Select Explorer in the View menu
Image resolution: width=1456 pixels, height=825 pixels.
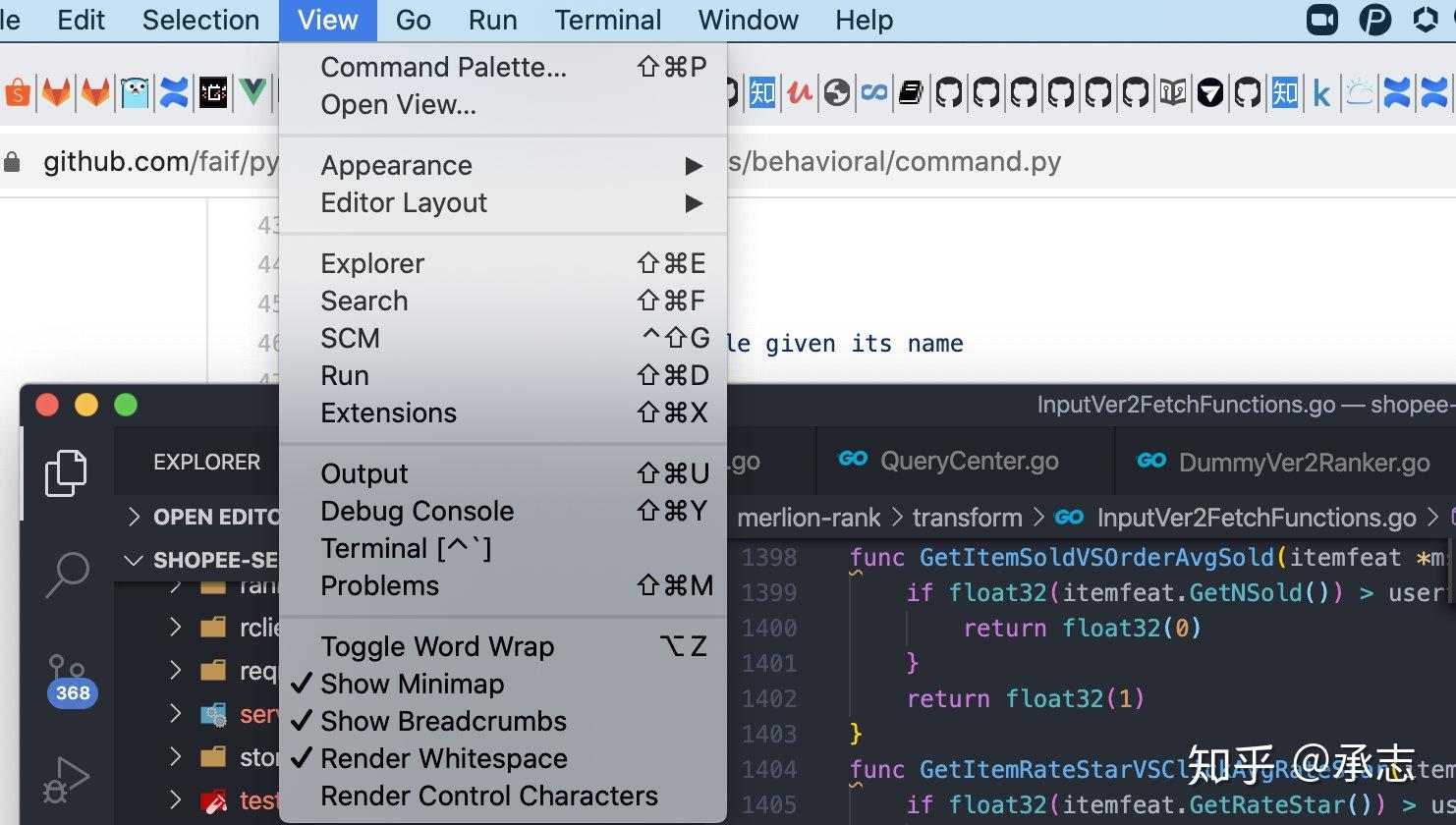[503, 263]
